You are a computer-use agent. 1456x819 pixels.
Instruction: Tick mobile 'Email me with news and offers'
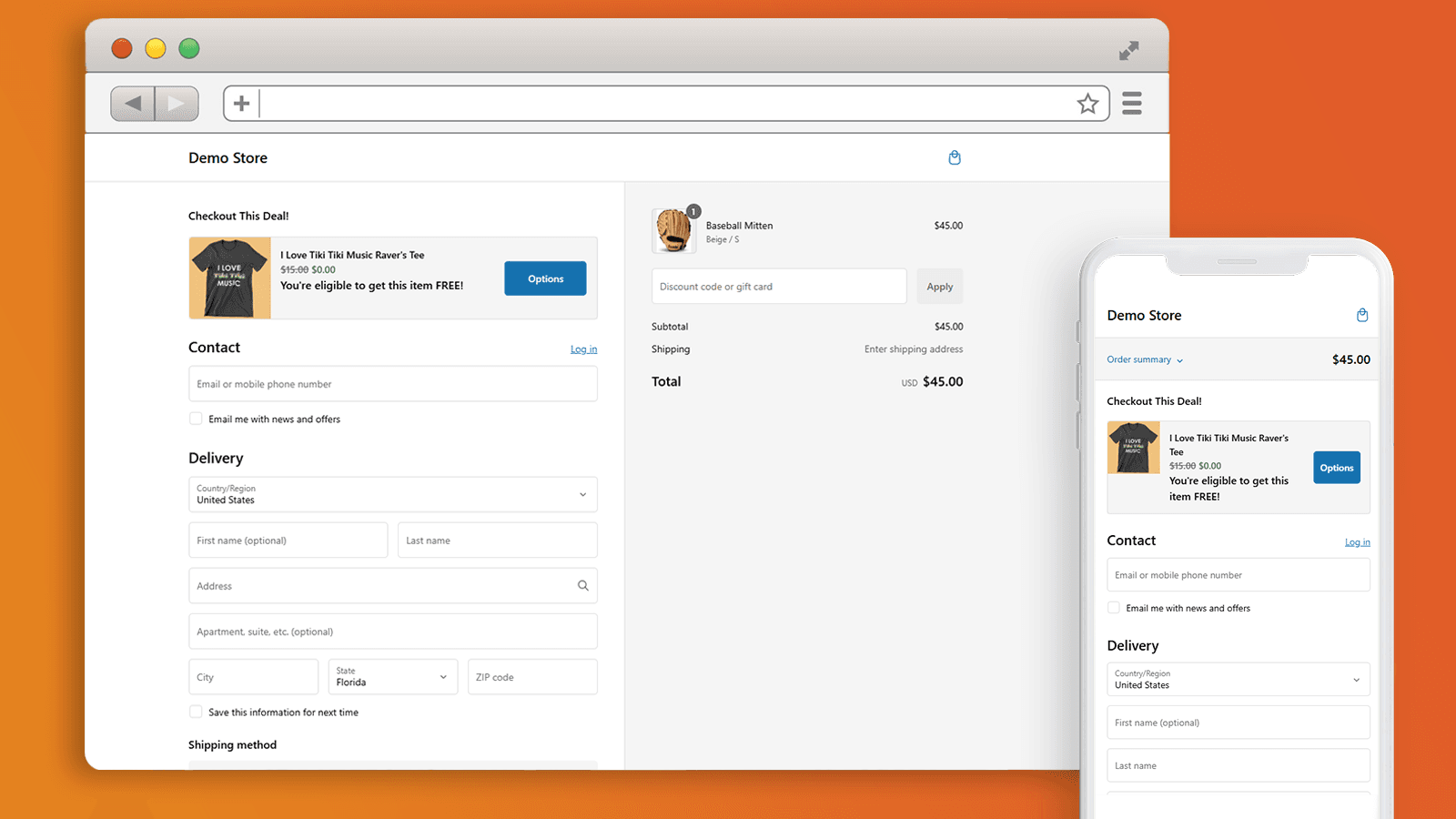click(1114, 608)
